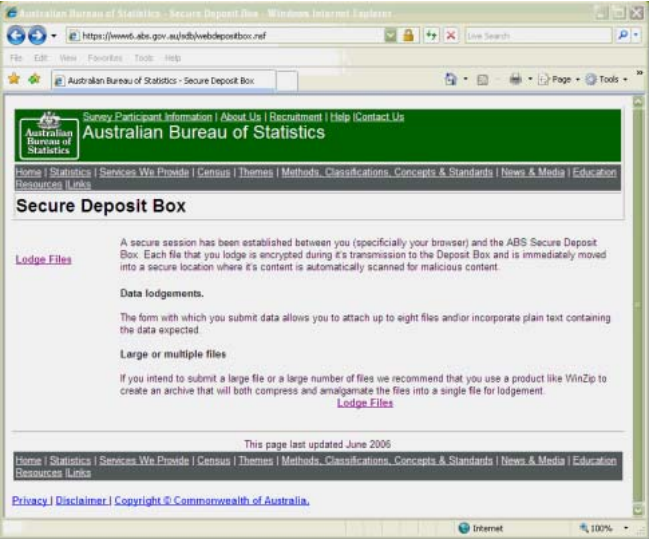Click Census in bottom navigation bar
This screenshot has height=542, width=649.
(x=213, y=460)
